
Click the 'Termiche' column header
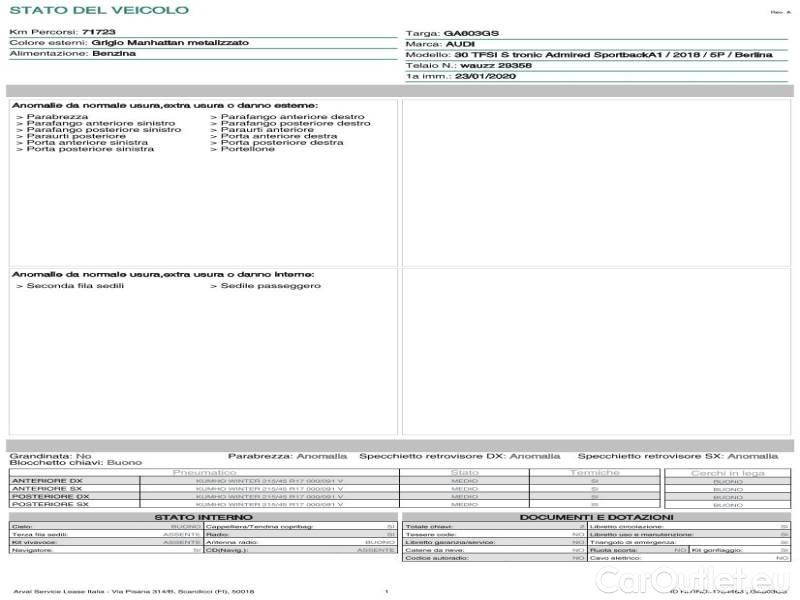click(595, 472)
